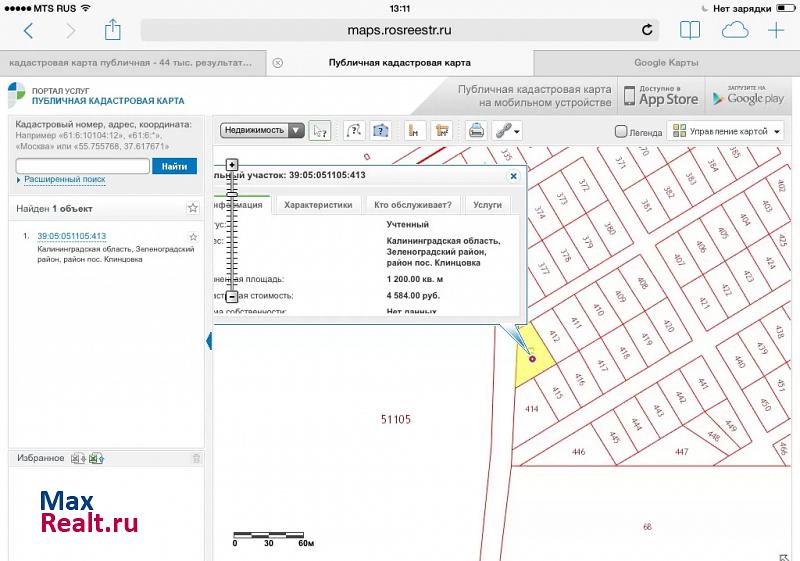Click the print map icon in toolbar
The width and height of the screenshot is (800, 561).
pos(477,130)
